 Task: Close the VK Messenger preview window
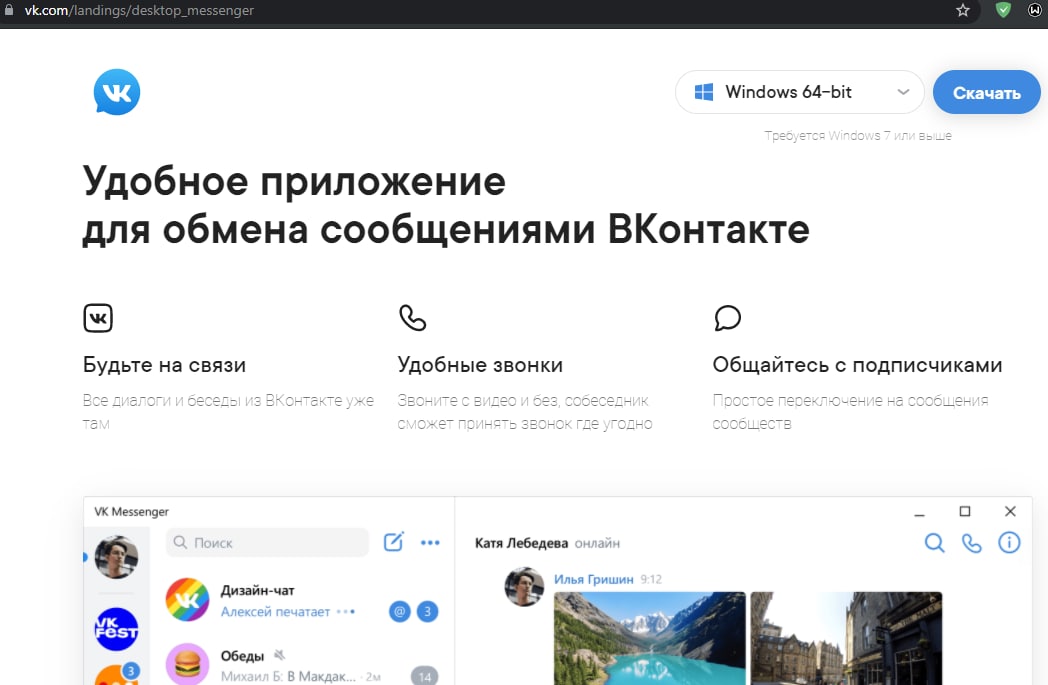[x=1010, y=511]
